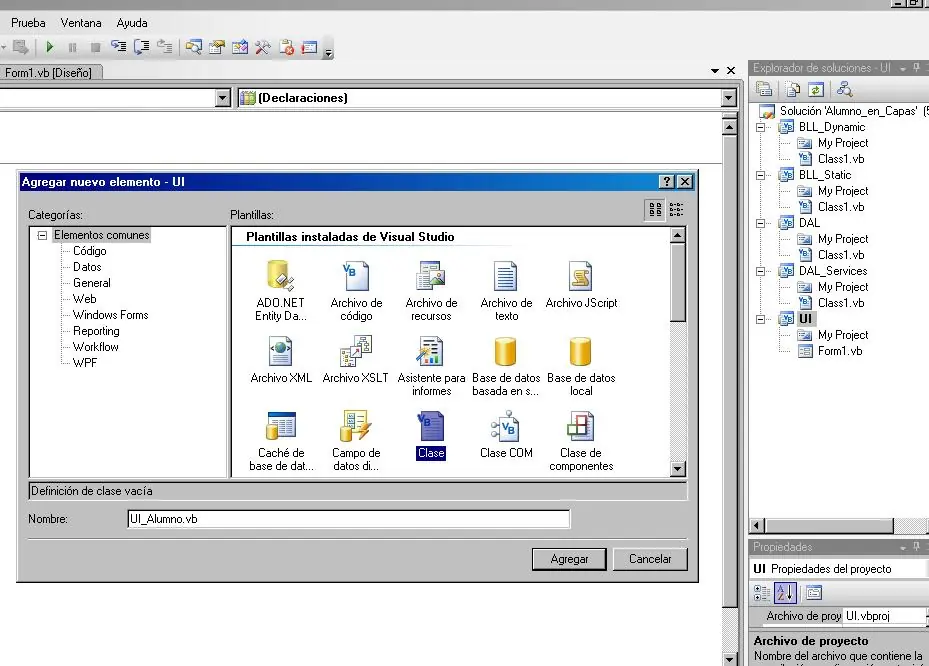Sort properties alphabetically with A-Z button
This screenshot has width=929, height=666.
click(x=785, y=593)
